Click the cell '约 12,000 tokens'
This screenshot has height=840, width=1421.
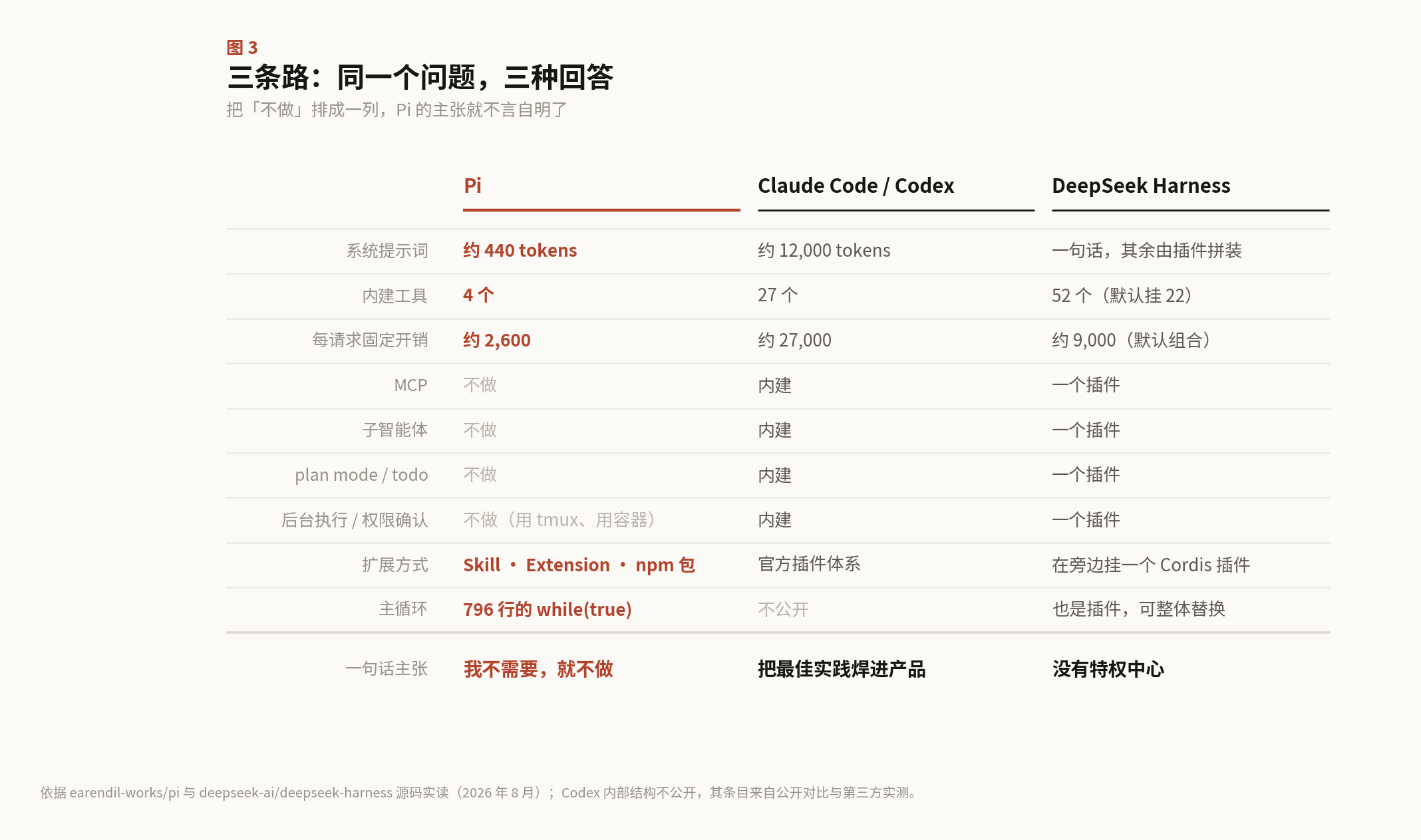[x=824, y=251]
